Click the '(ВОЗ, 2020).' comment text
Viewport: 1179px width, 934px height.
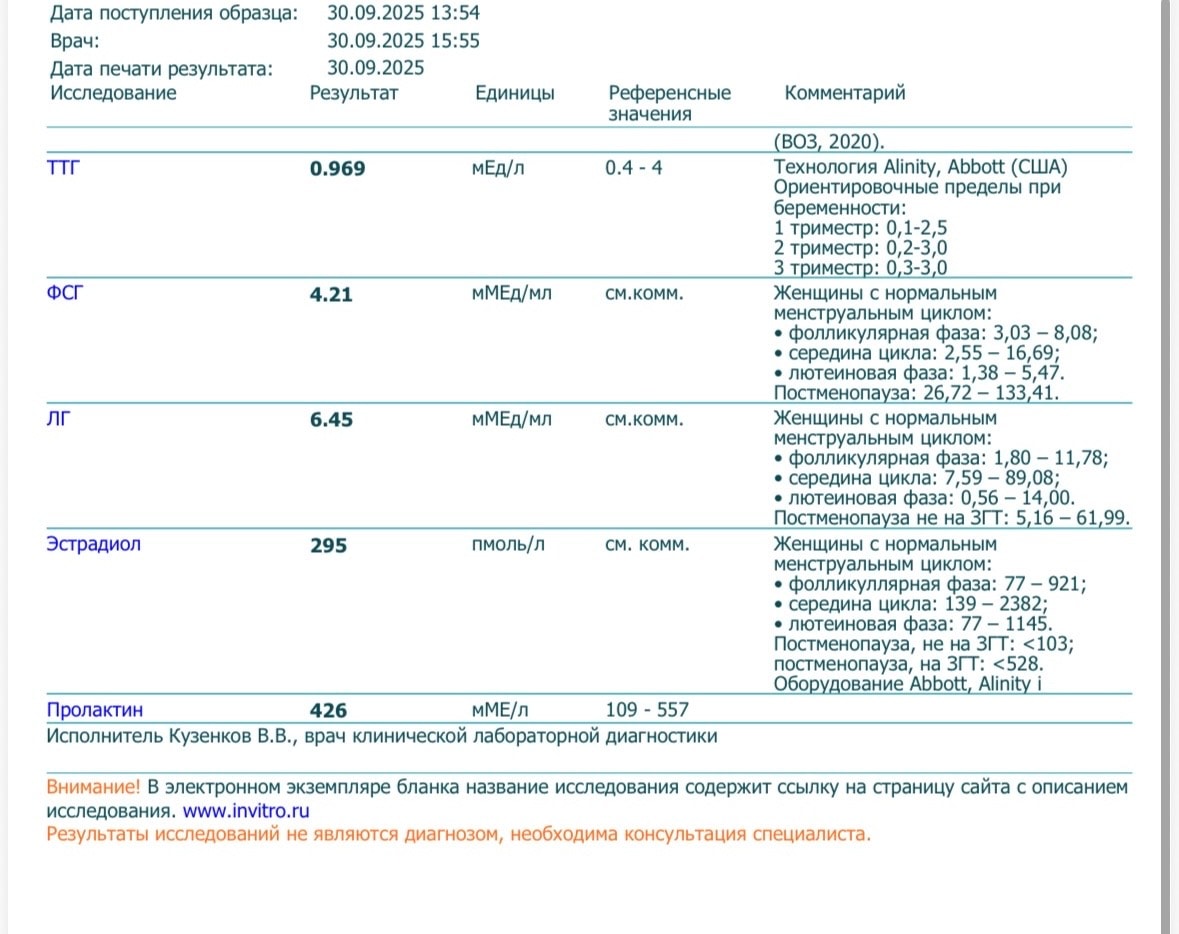point(829,141)
